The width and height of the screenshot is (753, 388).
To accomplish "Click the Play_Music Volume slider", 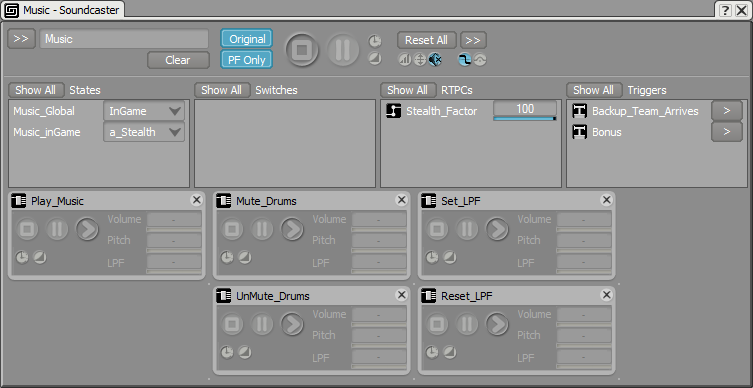I will point(174,230).
